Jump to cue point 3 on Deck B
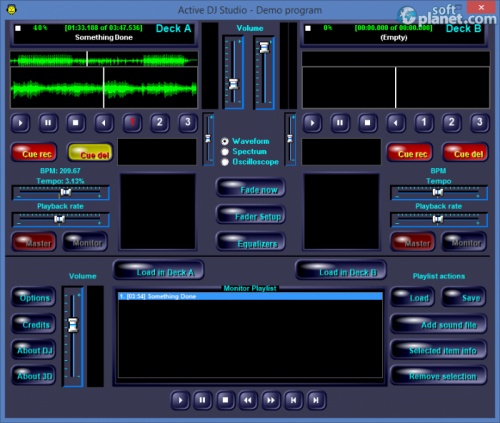The image size is (500, 423). (480, 123)
